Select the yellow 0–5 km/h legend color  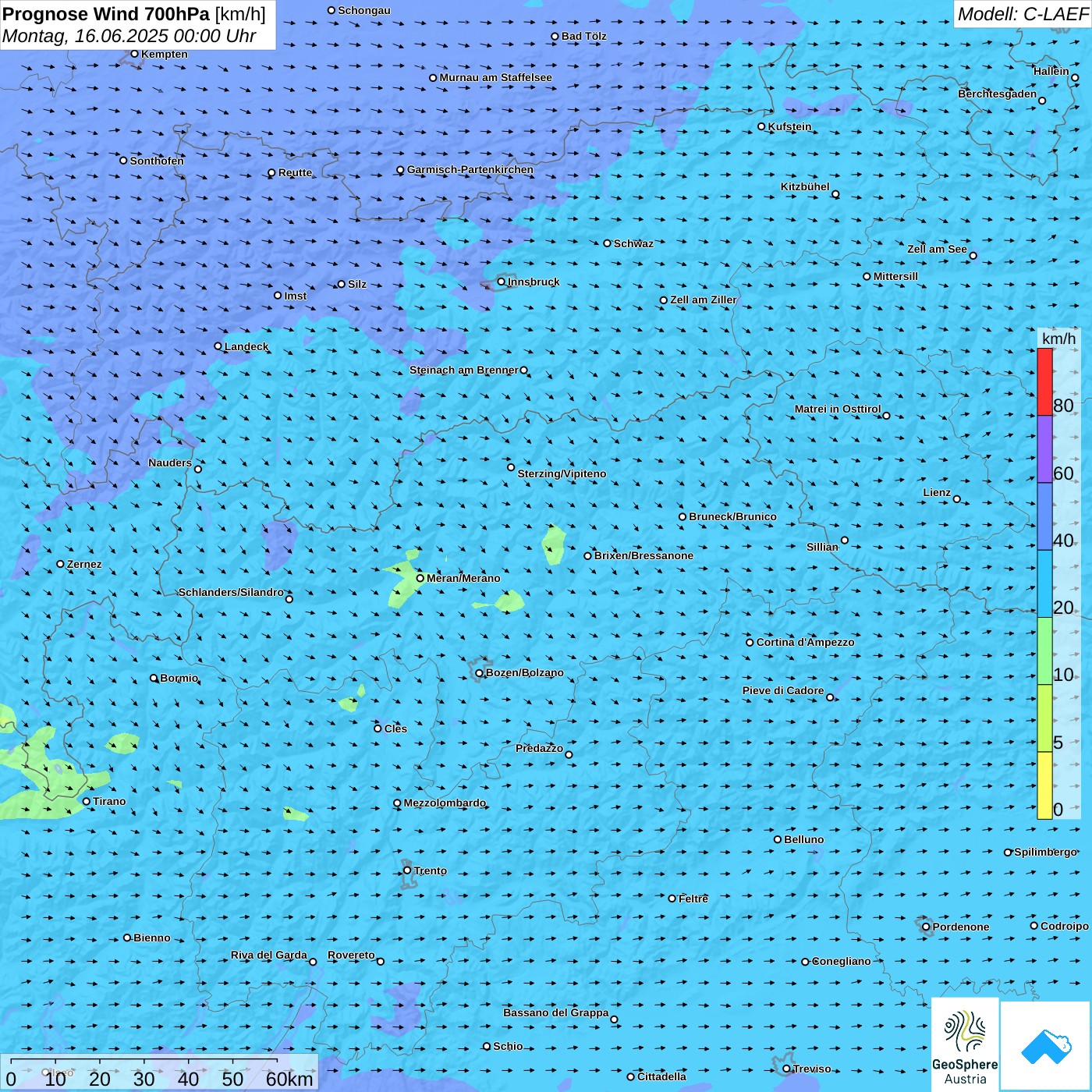(1044, 785)
